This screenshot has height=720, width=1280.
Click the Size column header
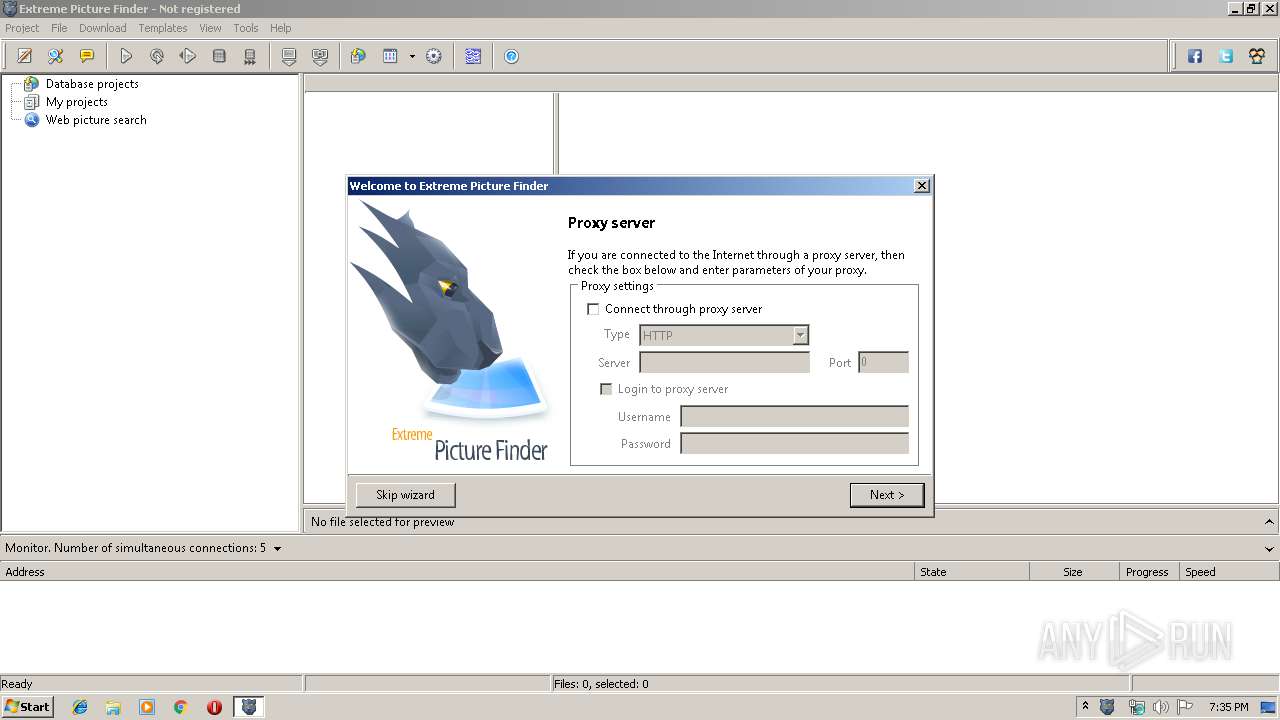[1074, 572]
